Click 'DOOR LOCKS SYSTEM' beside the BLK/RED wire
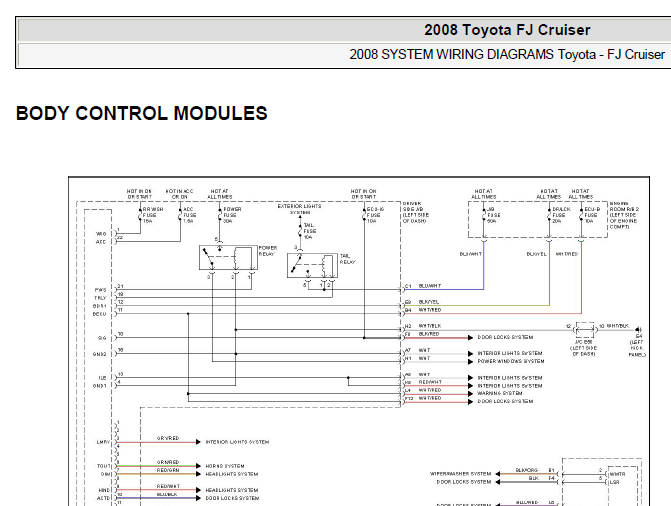This screenshot has height=506, width=671. coord(505,337)
